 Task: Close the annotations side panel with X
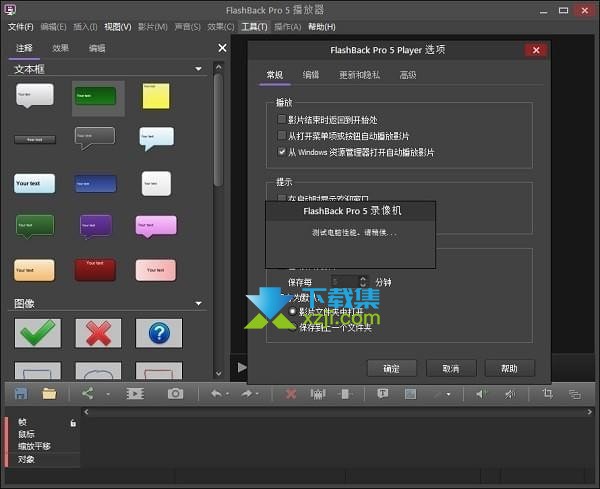coord(222,48)
